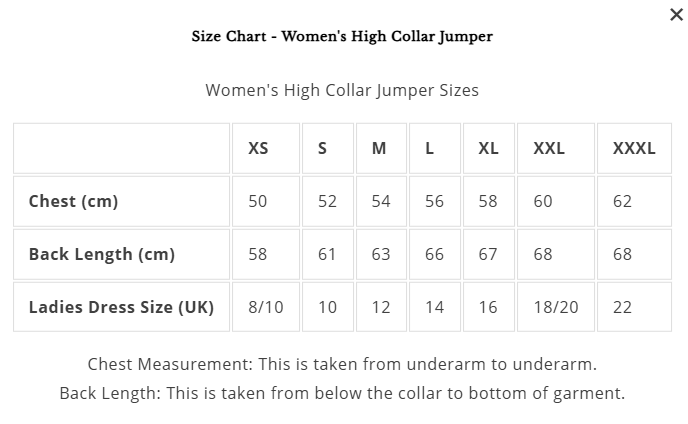Click the Women's High Collar Jumper Sizes caption
This screenshot has width=688, height=424.
click(x=342, y=90)
